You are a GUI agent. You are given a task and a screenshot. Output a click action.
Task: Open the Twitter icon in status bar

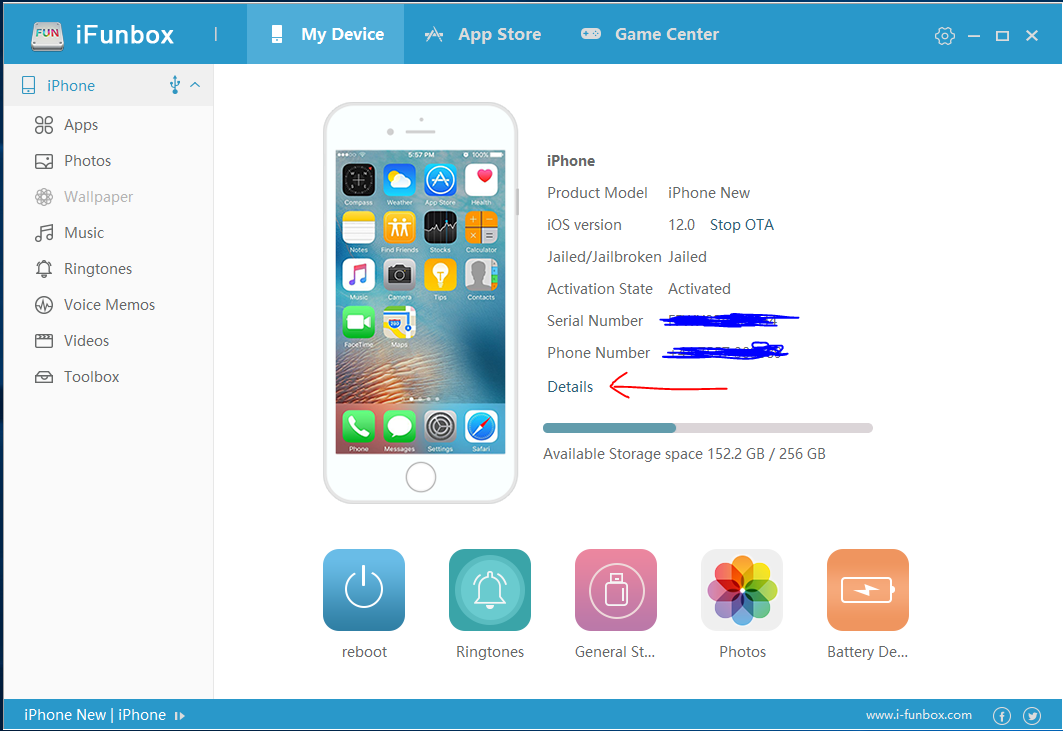pyautogui.click(x=1032, y=715)
